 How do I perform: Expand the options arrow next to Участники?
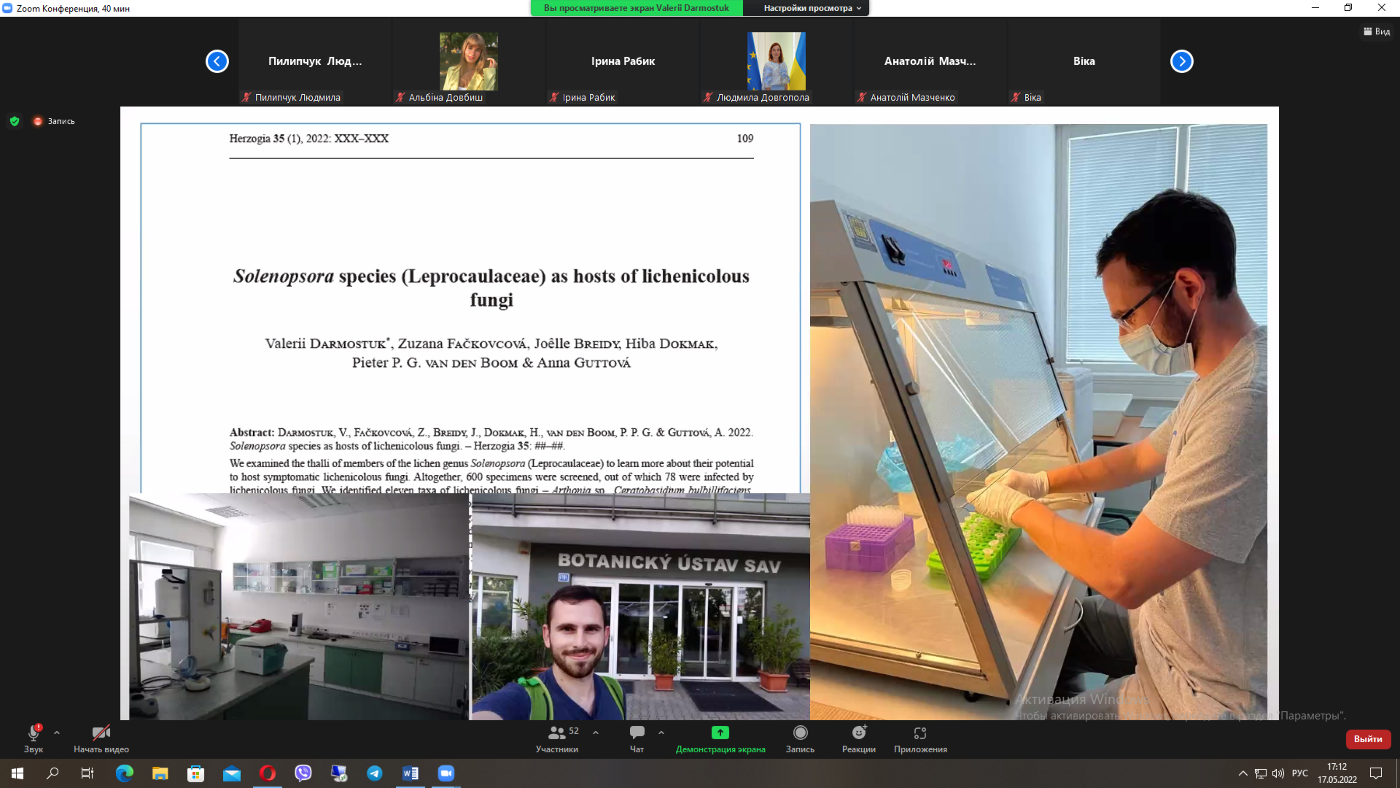596,732
